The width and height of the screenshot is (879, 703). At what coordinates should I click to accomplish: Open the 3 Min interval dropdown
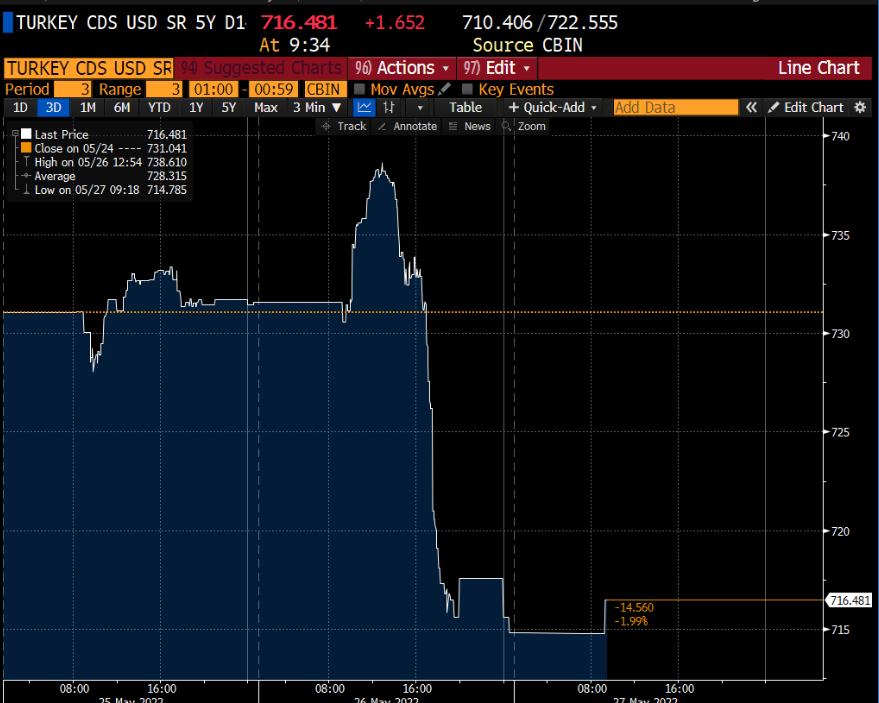click(317, 107)
